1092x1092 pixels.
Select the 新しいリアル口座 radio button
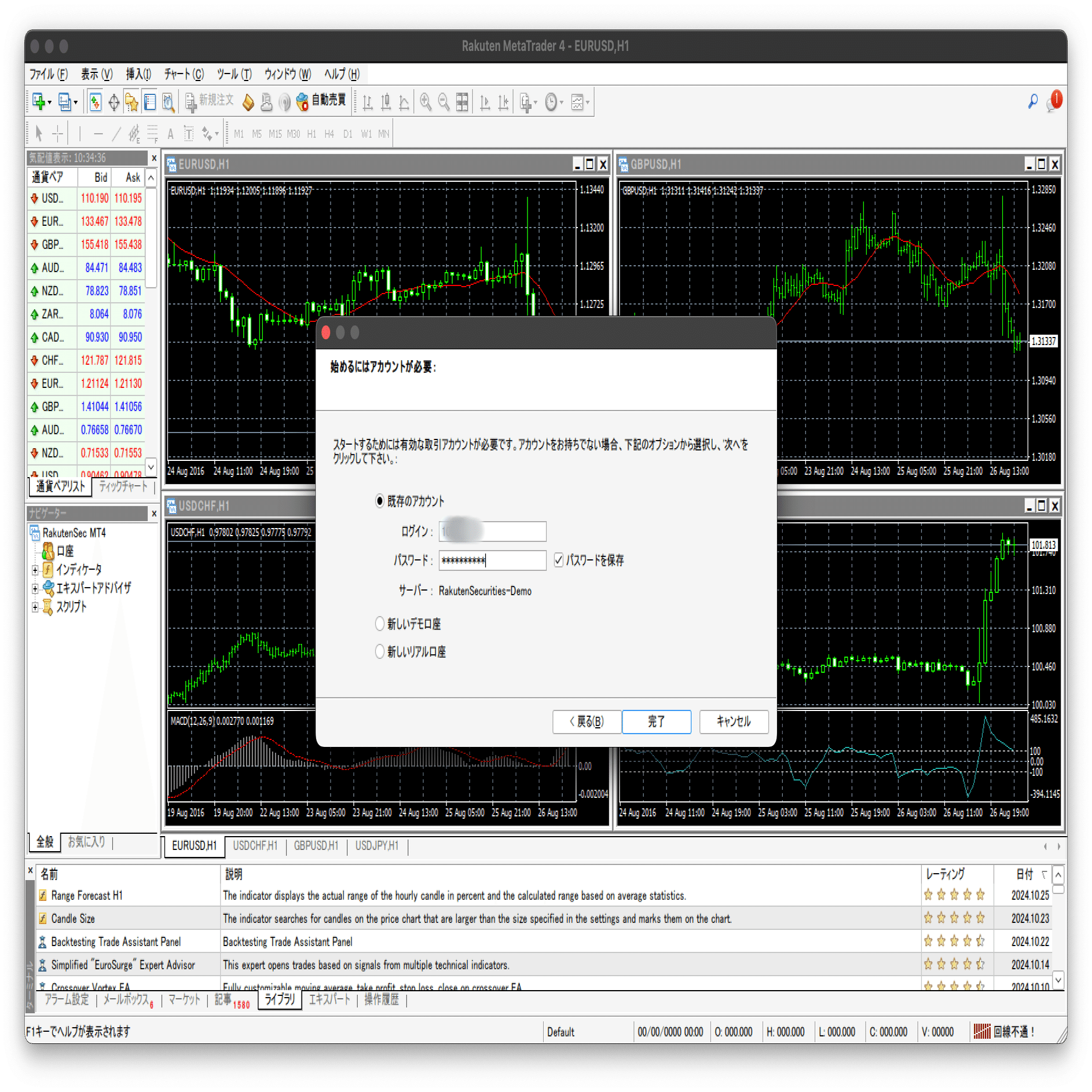coord(380,651)
